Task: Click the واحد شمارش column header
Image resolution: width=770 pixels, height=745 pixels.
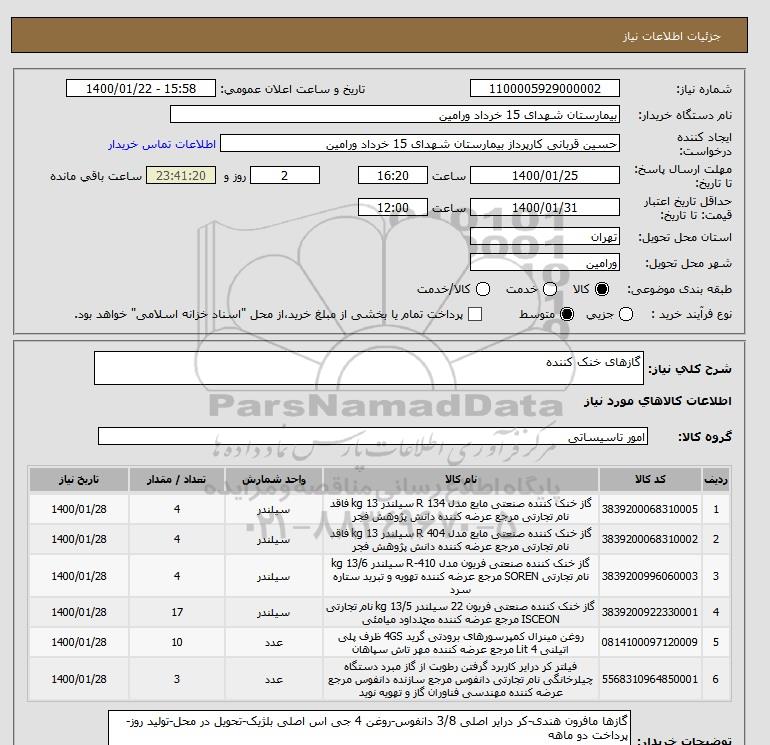Action: coord(274,479)
